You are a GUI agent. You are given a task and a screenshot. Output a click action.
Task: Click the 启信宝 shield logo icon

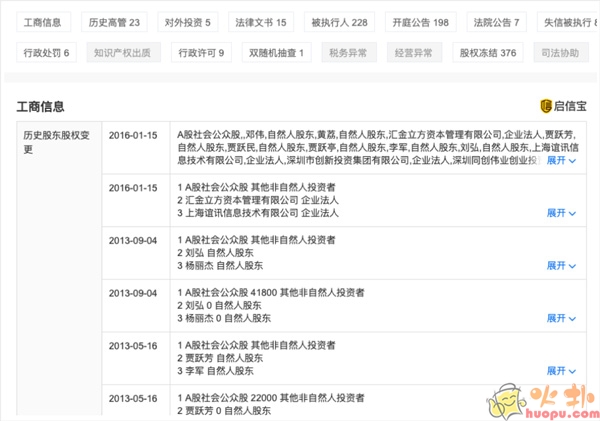tap(545, 106)
